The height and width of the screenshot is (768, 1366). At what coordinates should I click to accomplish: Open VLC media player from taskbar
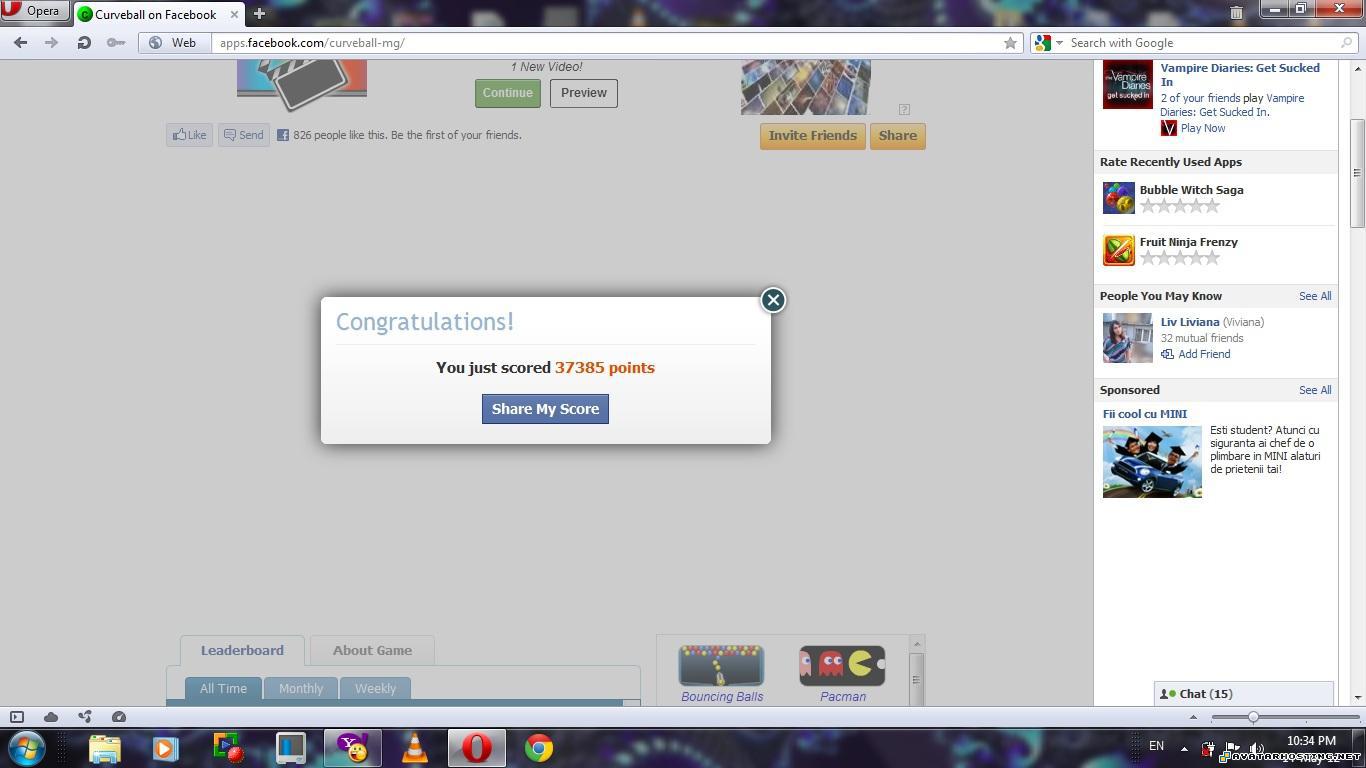tap(414, 748)
